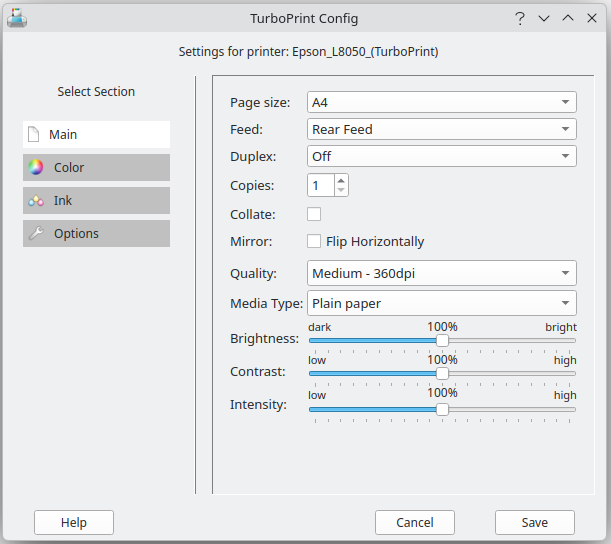Maximize the TurboPrint Config window

click(568, 18)
